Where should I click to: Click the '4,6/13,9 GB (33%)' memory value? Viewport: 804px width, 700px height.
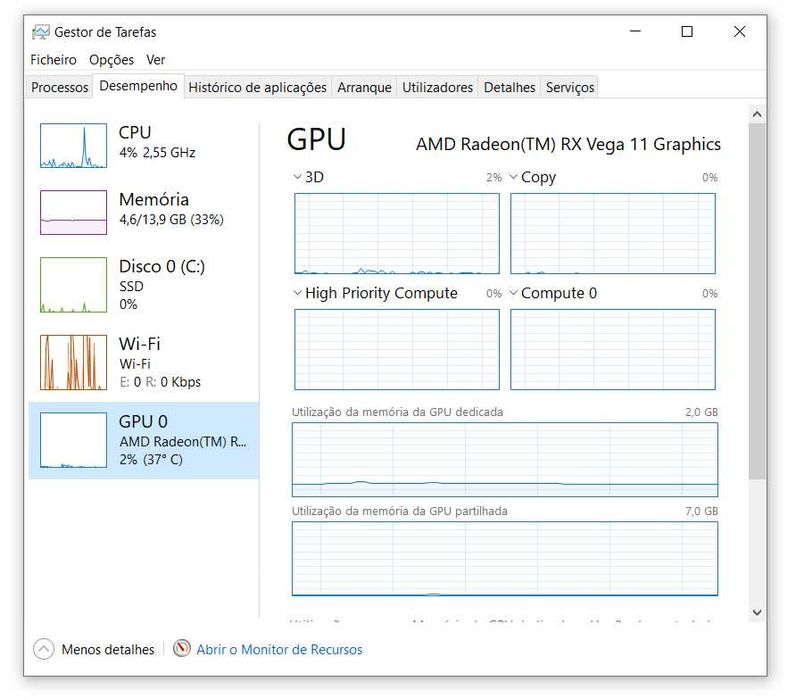171,219
